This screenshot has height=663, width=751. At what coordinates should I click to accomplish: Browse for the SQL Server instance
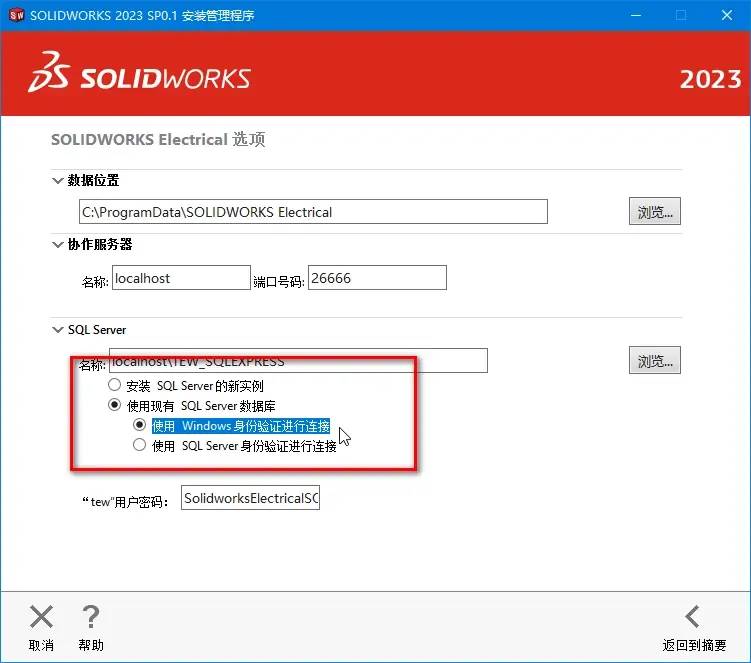point(655,360)
